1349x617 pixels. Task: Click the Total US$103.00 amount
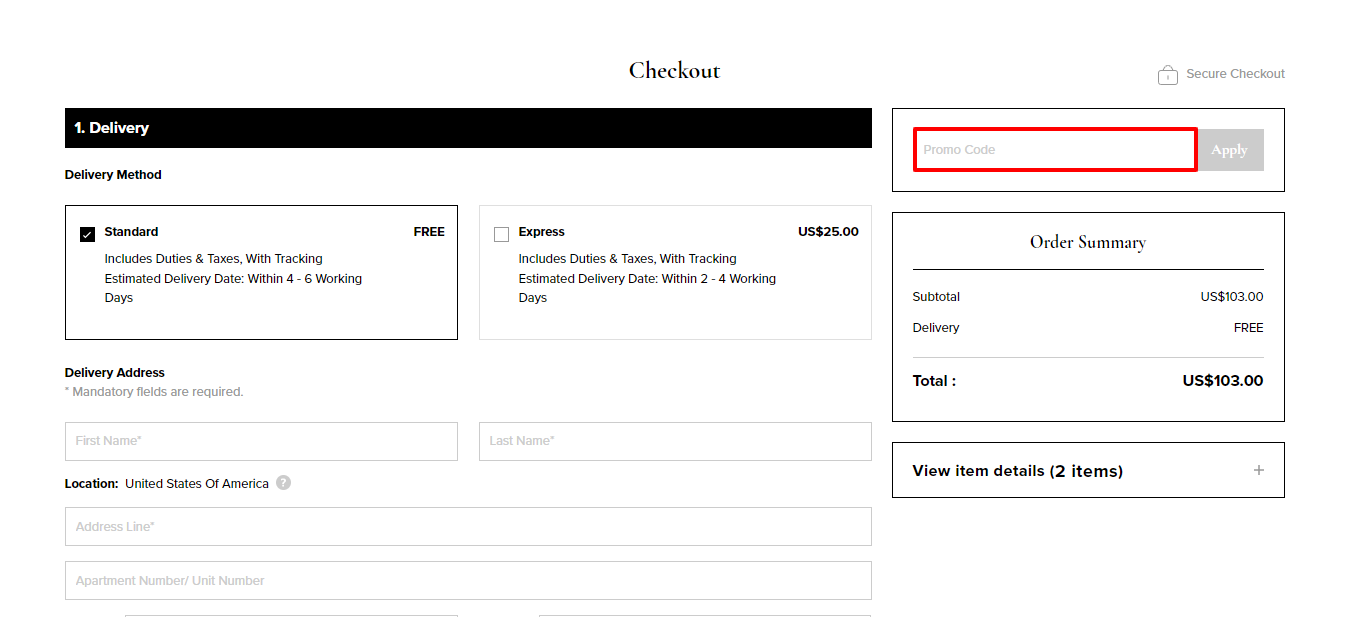pos(1223,381)
